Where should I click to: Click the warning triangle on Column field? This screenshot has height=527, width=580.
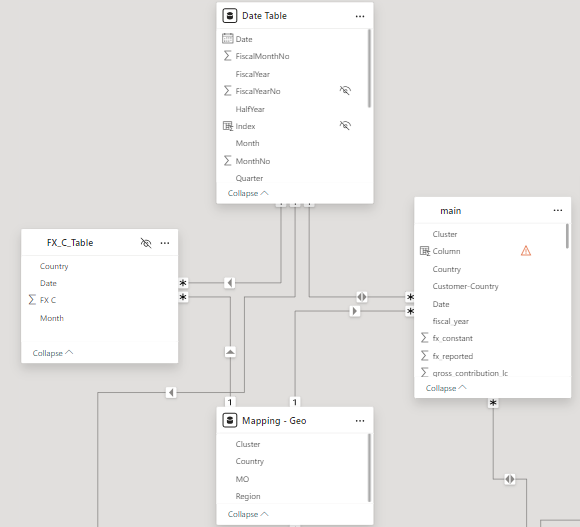(526, 251)
